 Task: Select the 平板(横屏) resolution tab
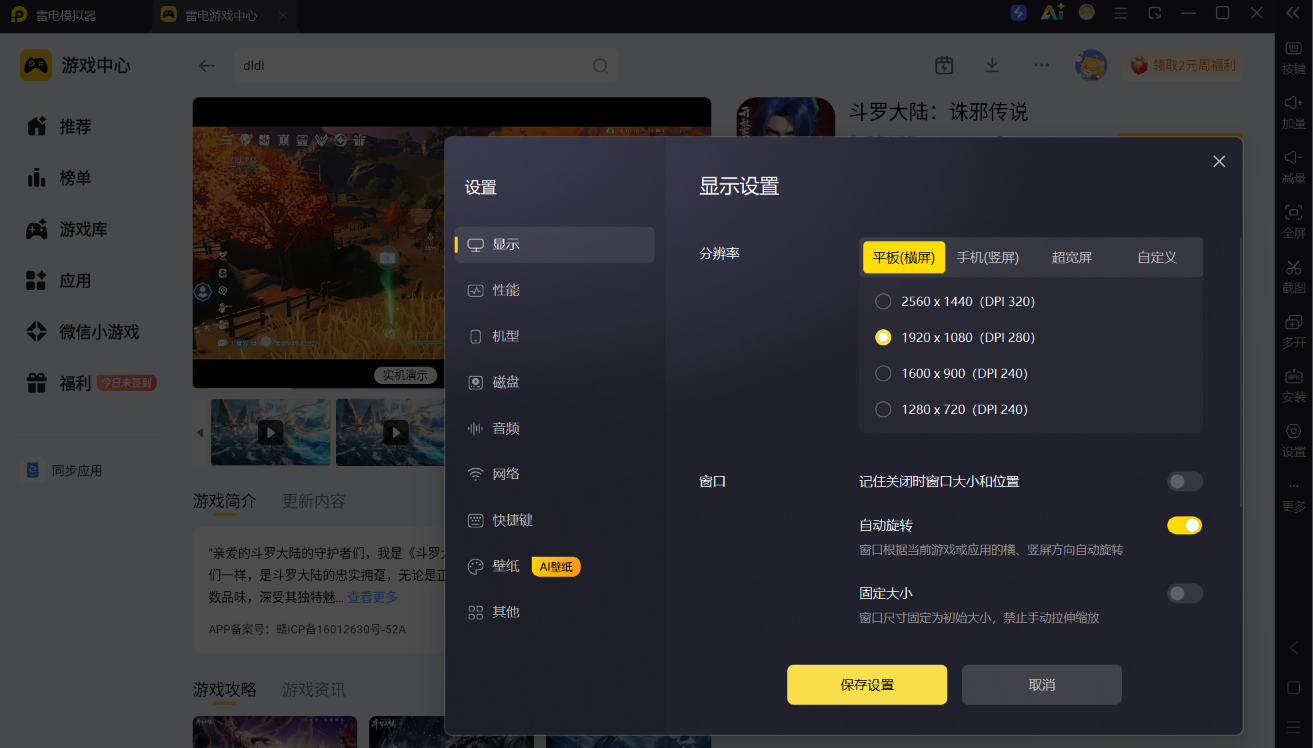(x=904, y=257)
